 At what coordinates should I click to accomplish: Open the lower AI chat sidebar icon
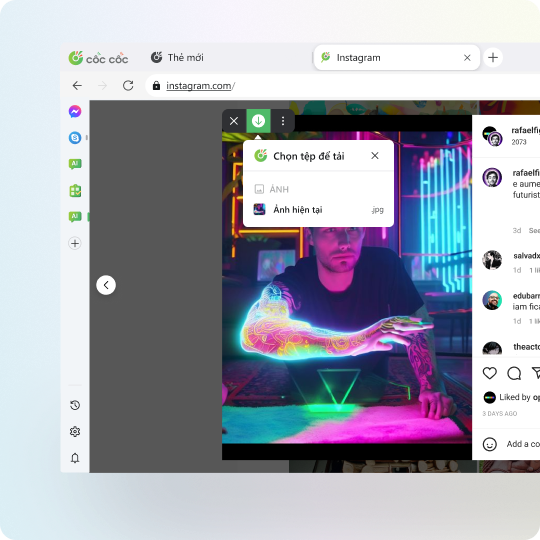[75, 217]
